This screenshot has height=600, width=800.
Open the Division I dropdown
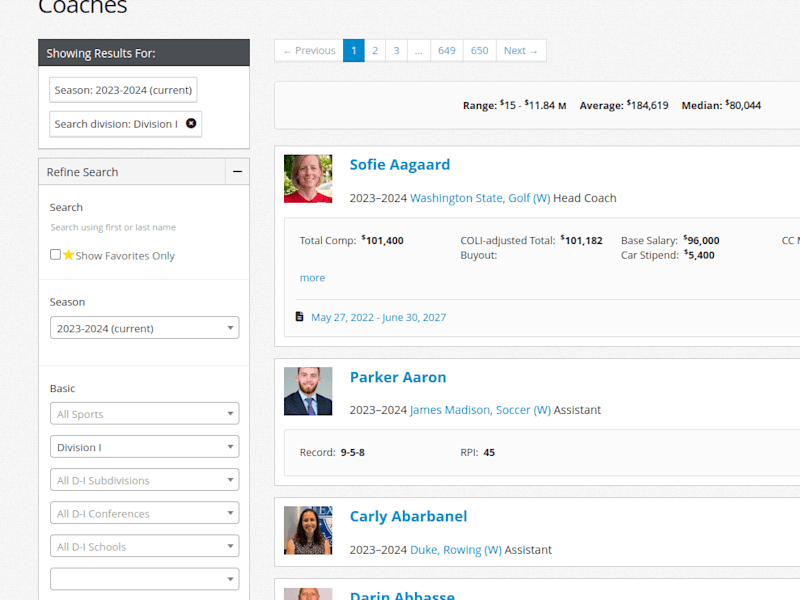(x=144, y=447)
